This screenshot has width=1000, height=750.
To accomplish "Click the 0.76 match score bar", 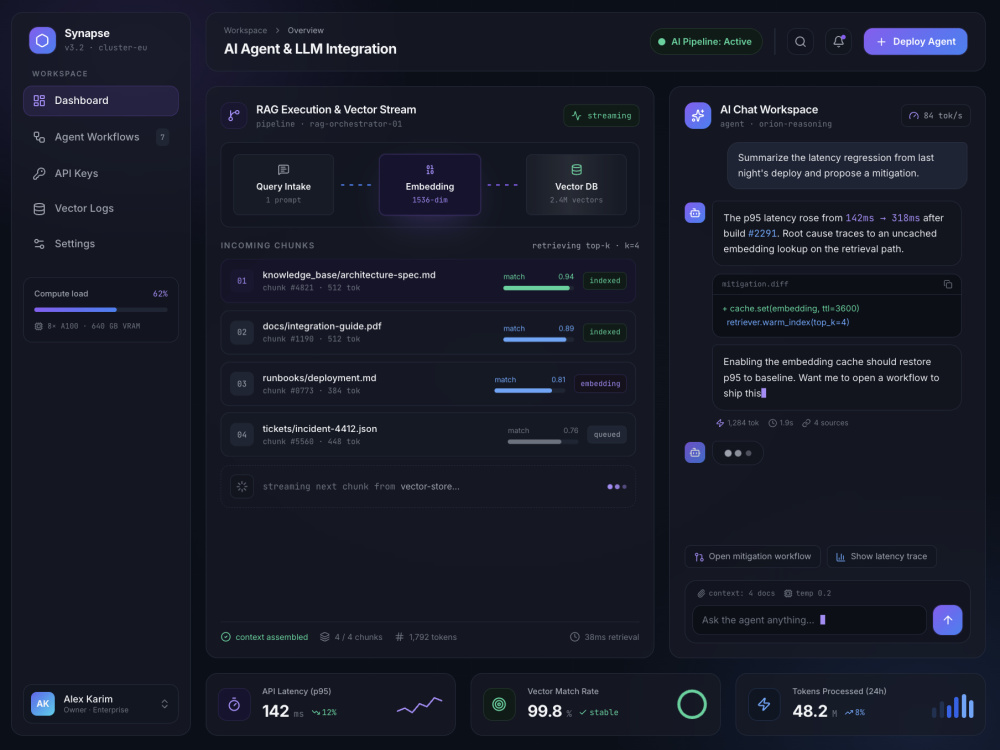I will (543, 441).
